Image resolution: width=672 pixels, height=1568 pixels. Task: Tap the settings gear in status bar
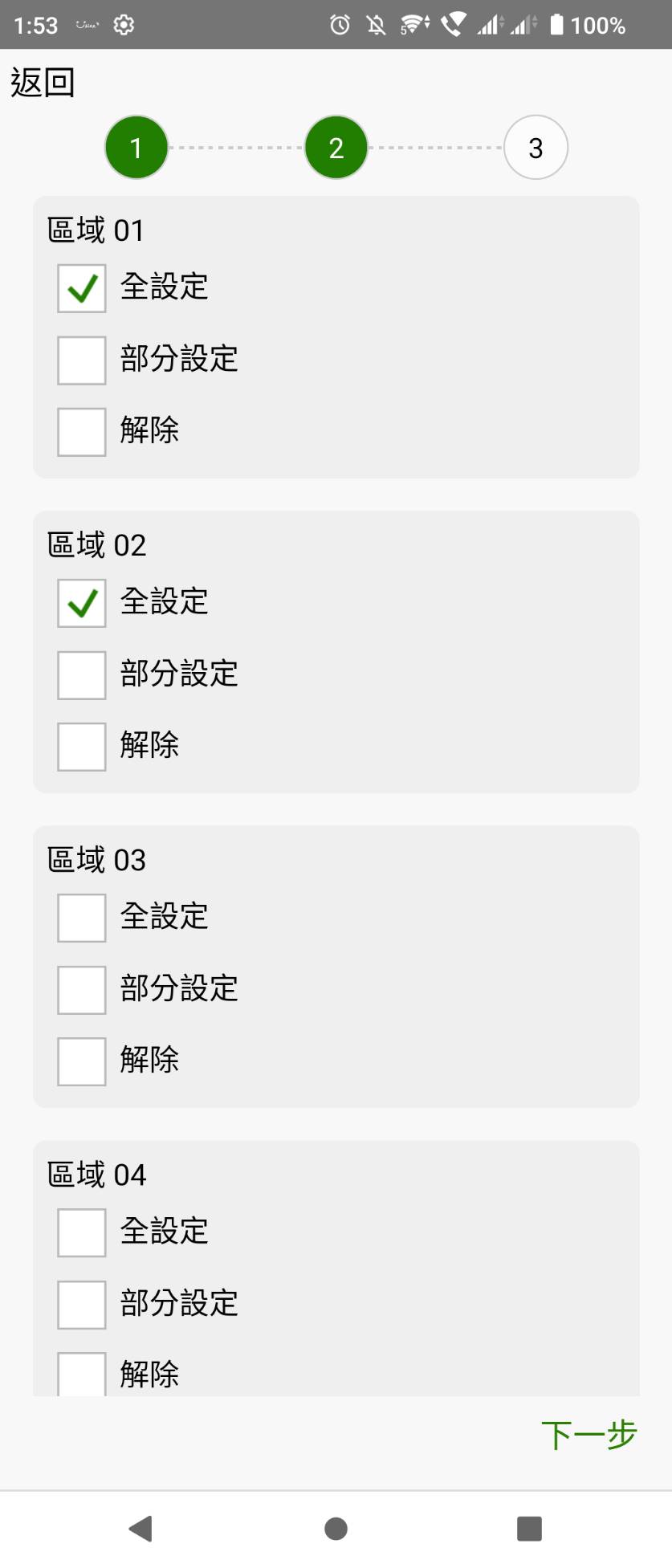click(x=124, y=25)
